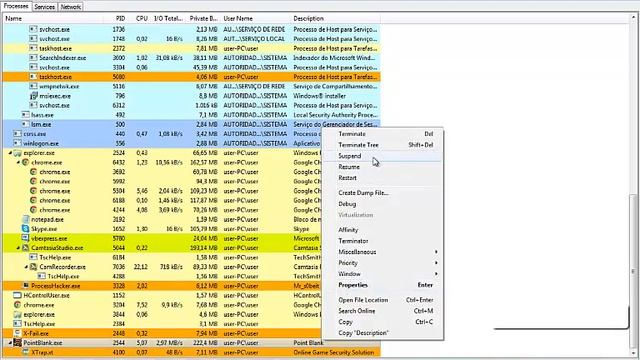Click chrome.exe icon with PID 5504
Viewport: 640px width, 360px height.
tap(33, 191)
